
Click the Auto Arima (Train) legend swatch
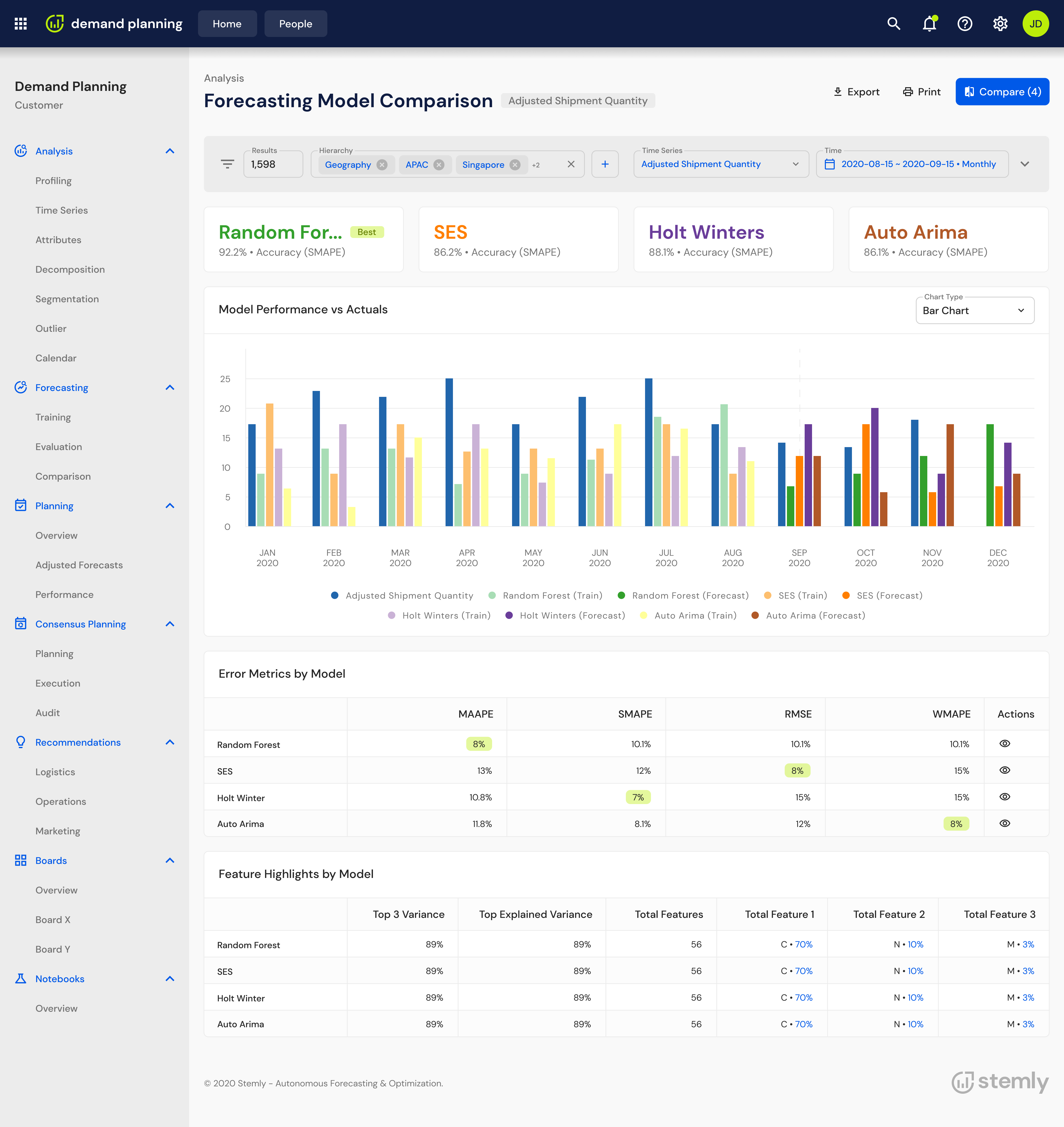[644, 615]
